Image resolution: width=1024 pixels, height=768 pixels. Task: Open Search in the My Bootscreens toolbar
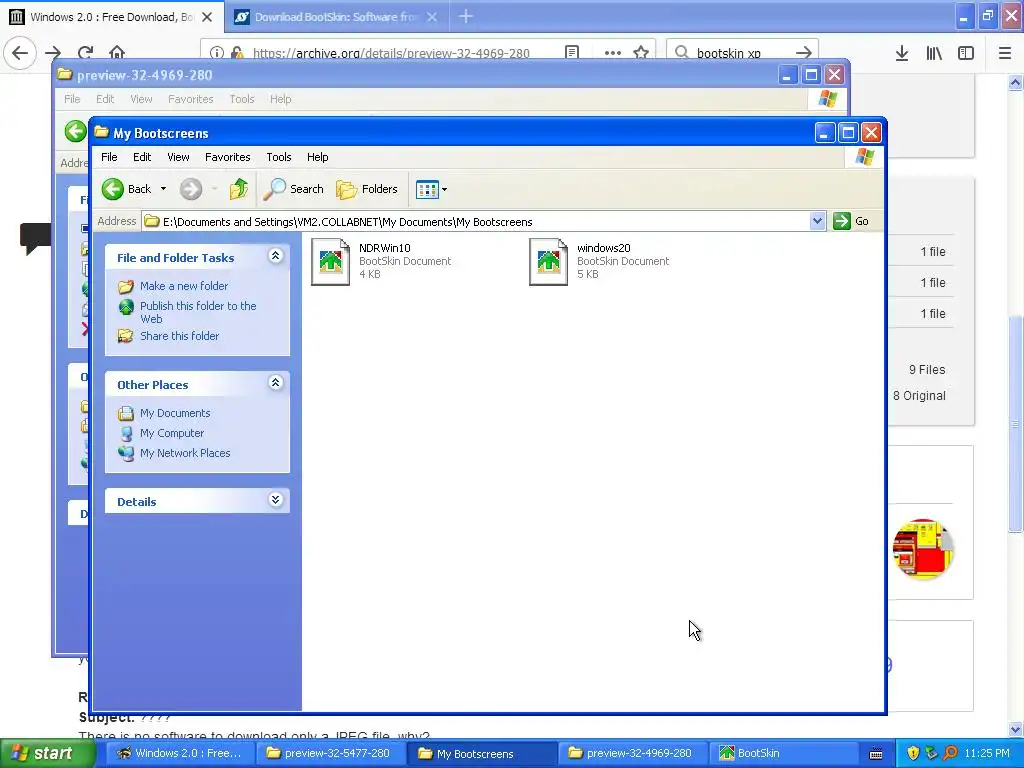(x=293, y=189)
